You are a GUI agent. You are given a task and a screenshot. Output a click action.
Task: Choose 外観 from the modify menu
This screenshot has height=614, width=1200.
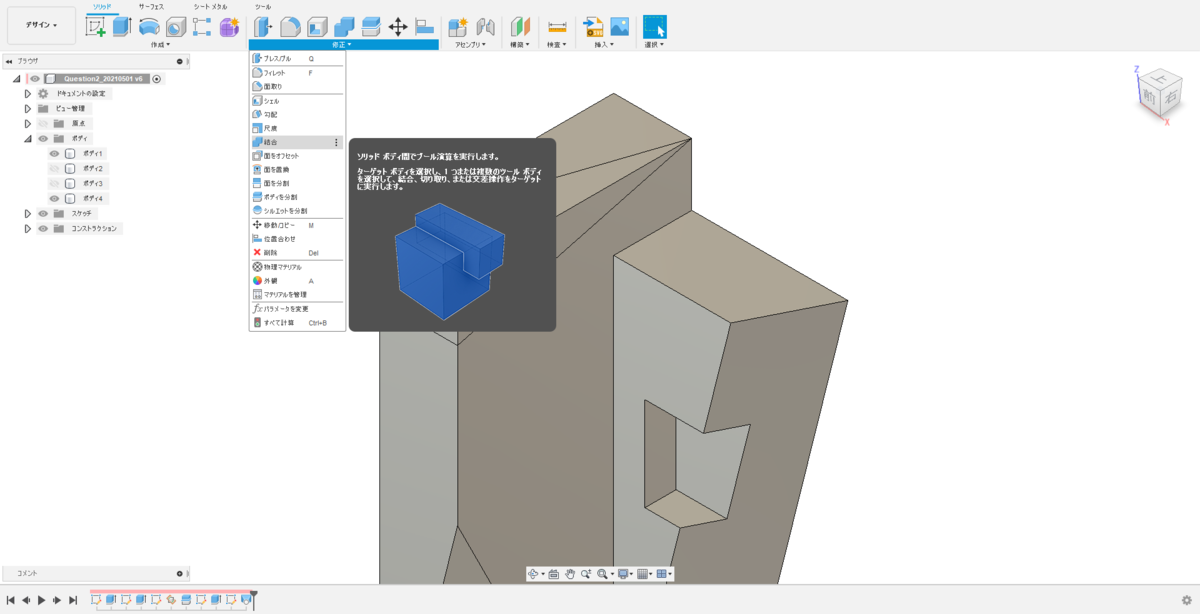pos(297,281)
